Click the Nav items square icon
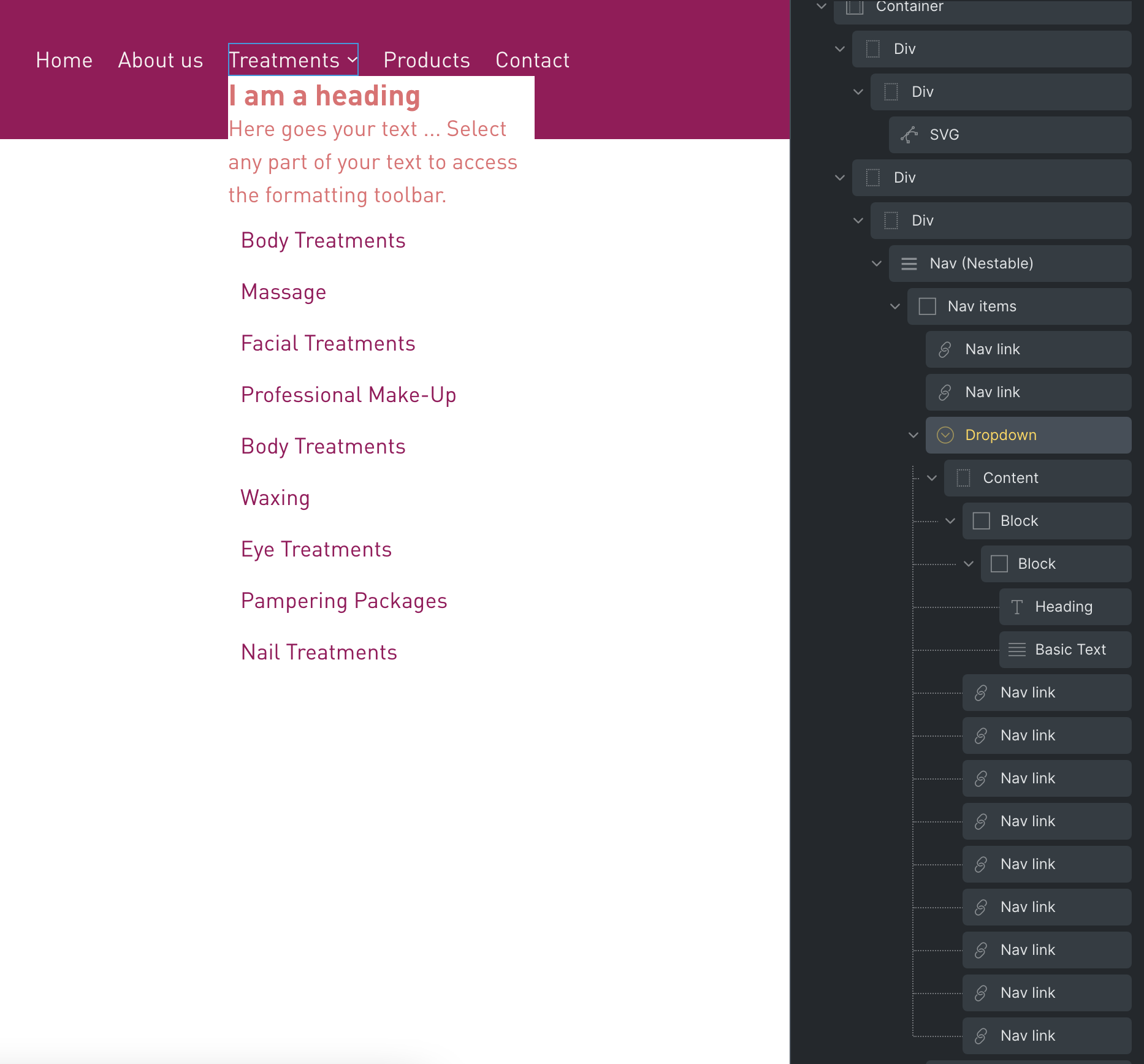The width and height of the screenshot is (1144, 1064). (928, 306)
